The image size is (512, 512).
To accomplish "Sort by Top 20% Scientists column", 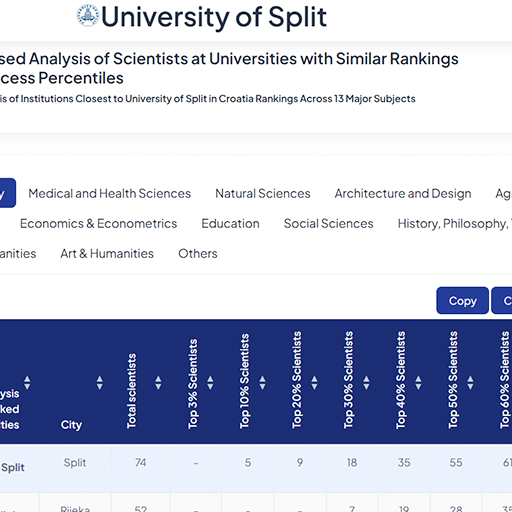I will [314, 383].
